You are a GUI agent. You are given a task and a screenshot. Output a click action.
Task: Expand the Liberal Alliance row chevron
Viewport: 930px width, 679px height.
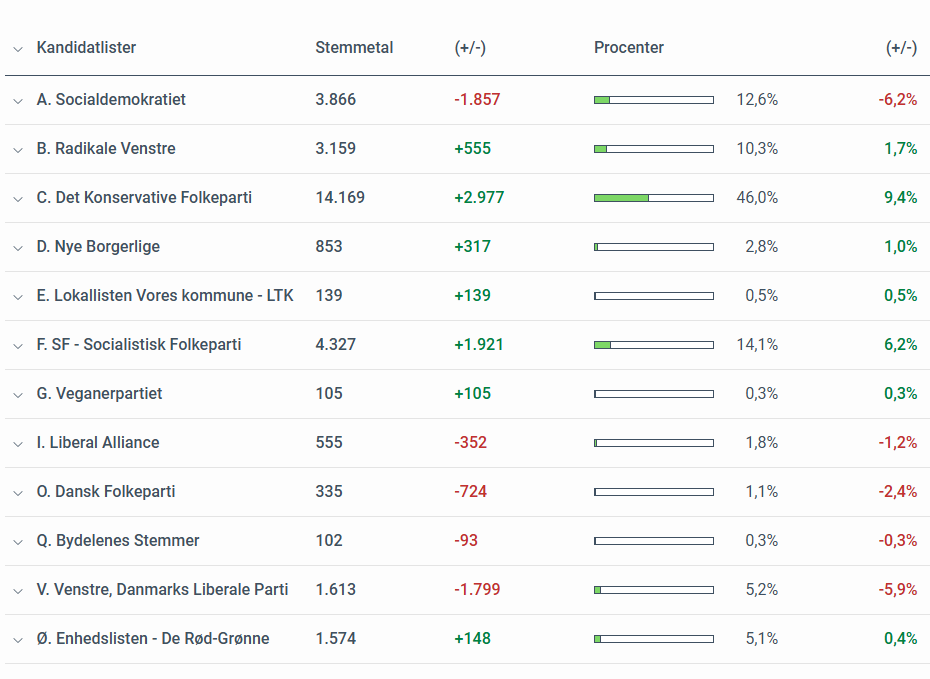coord(18,443)
